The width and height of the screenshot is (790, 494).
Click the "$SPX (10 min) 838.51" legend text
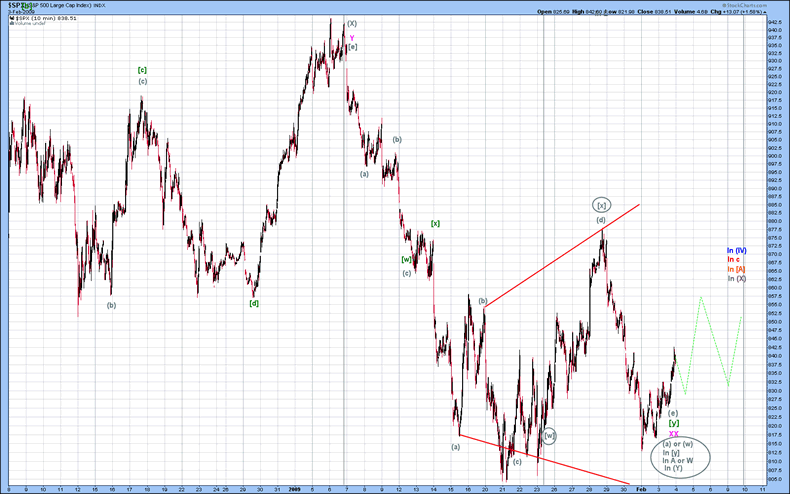tap(46, 18)
